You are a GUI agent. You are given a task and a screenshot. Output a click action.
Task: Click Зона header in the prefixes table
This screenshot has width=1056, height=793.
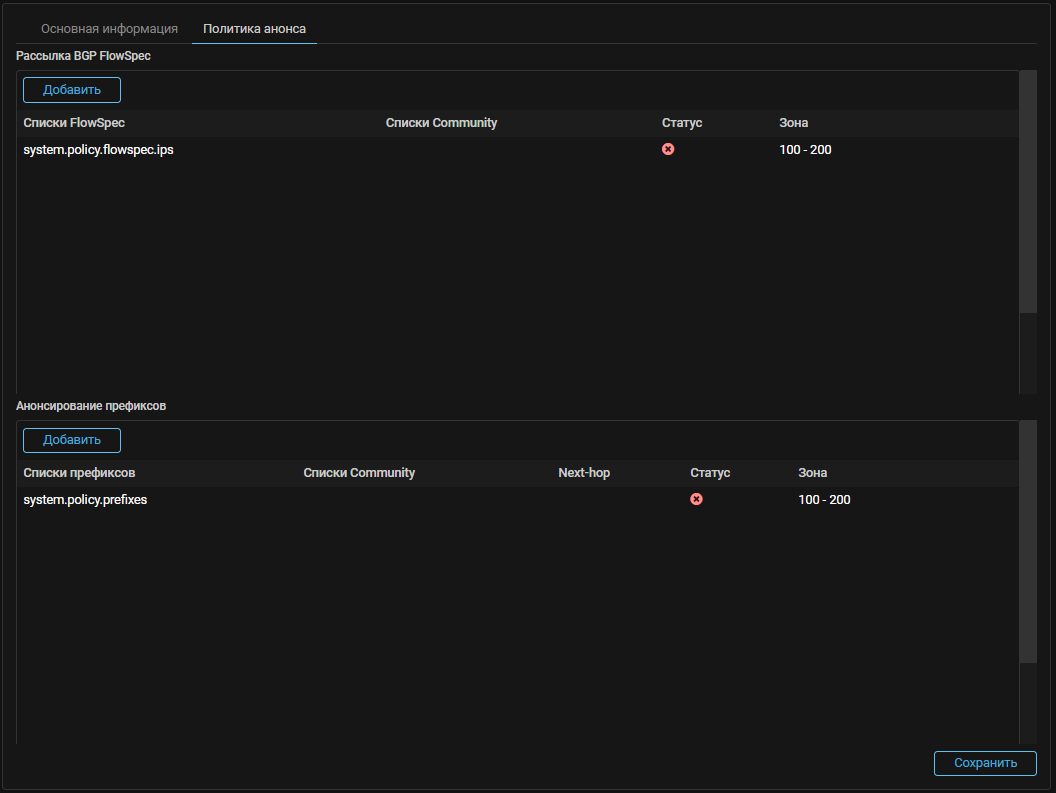pyautogui.click(x=813, y=473)
